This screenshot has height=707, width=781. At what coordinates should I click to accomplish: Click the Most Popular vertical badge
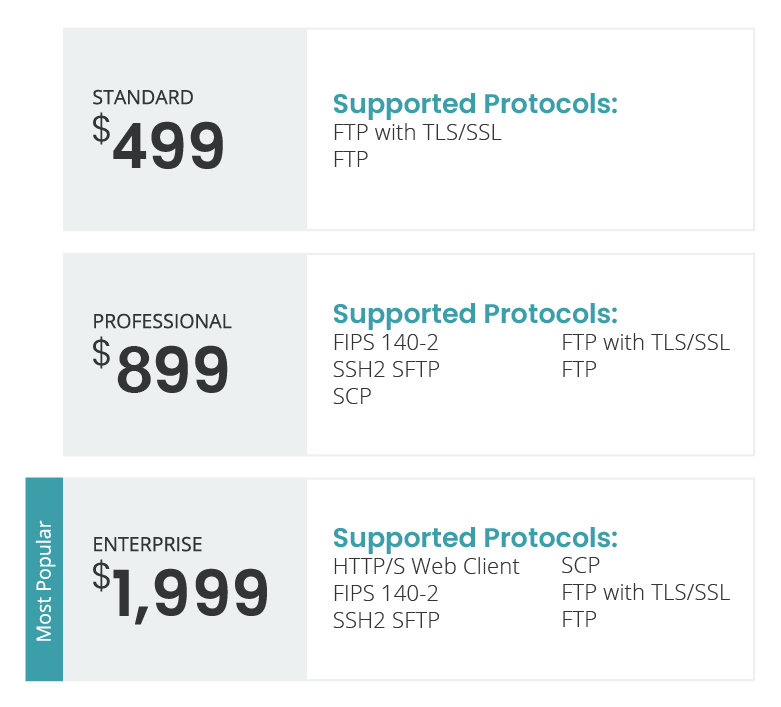(x=44, y=580)
